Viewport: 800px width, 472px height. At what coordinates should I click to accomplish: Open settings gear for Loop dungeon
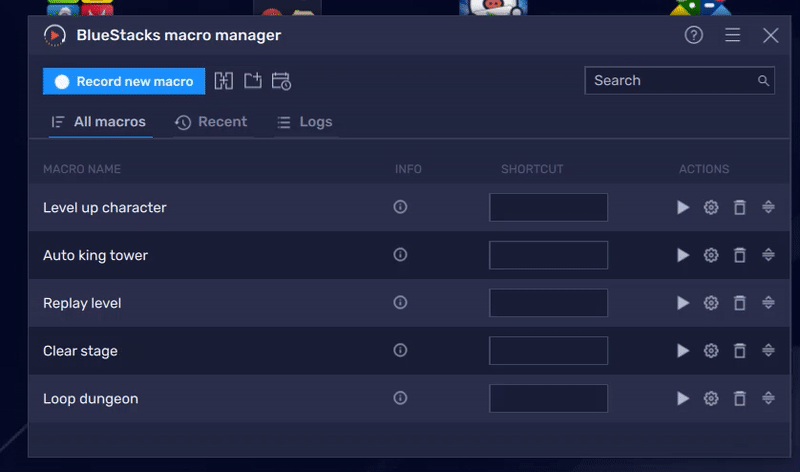pyautogui.click(x=711, y=398)
